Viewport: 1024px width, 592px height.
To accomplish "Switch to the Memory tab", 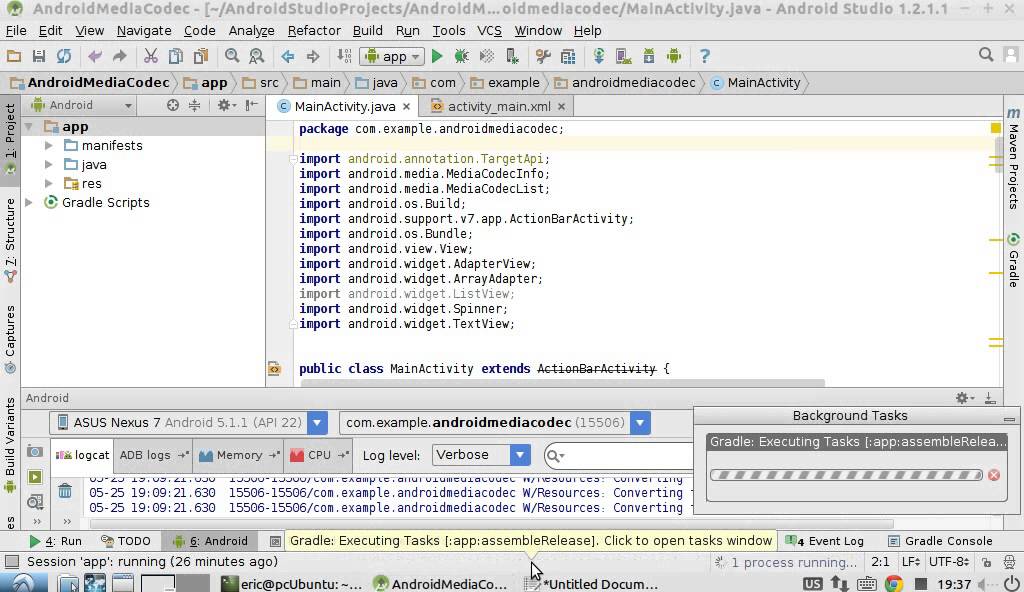I will (x=238, y=455).
